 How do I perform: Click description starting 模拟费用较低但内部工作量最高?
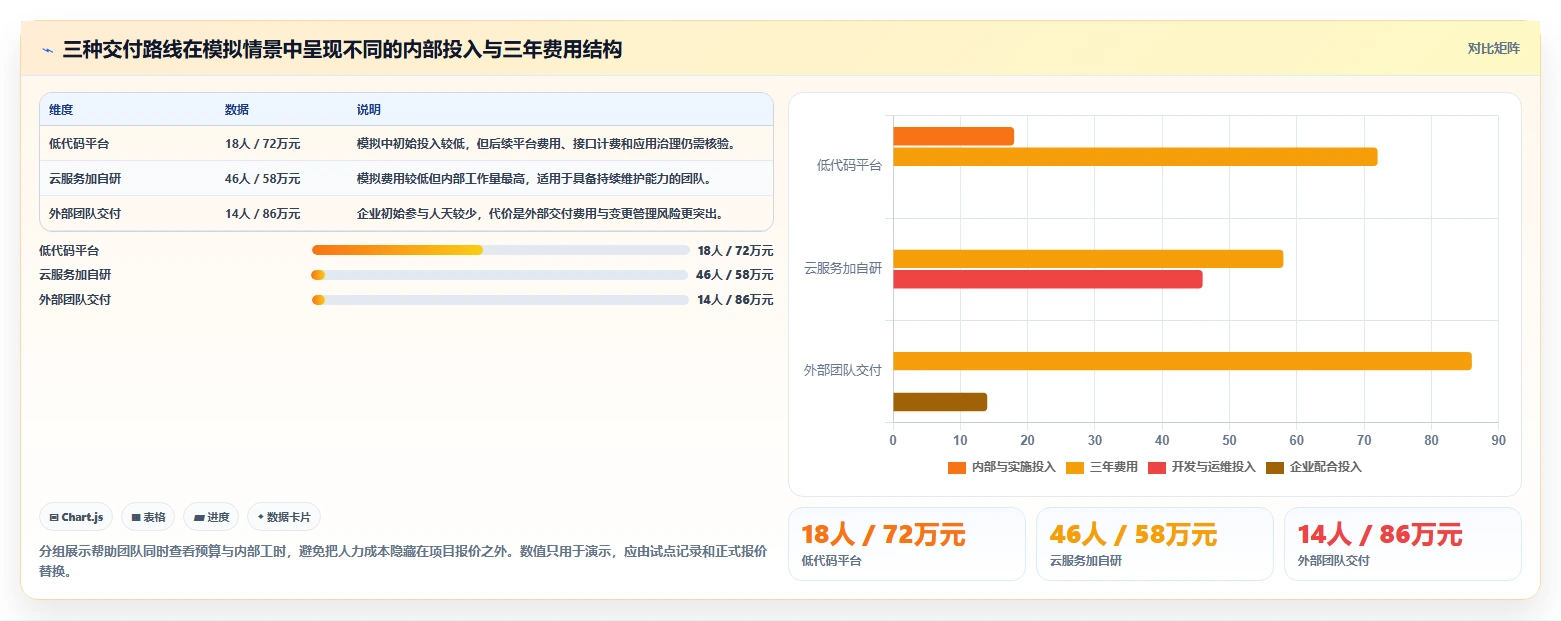tap(534, 179)
